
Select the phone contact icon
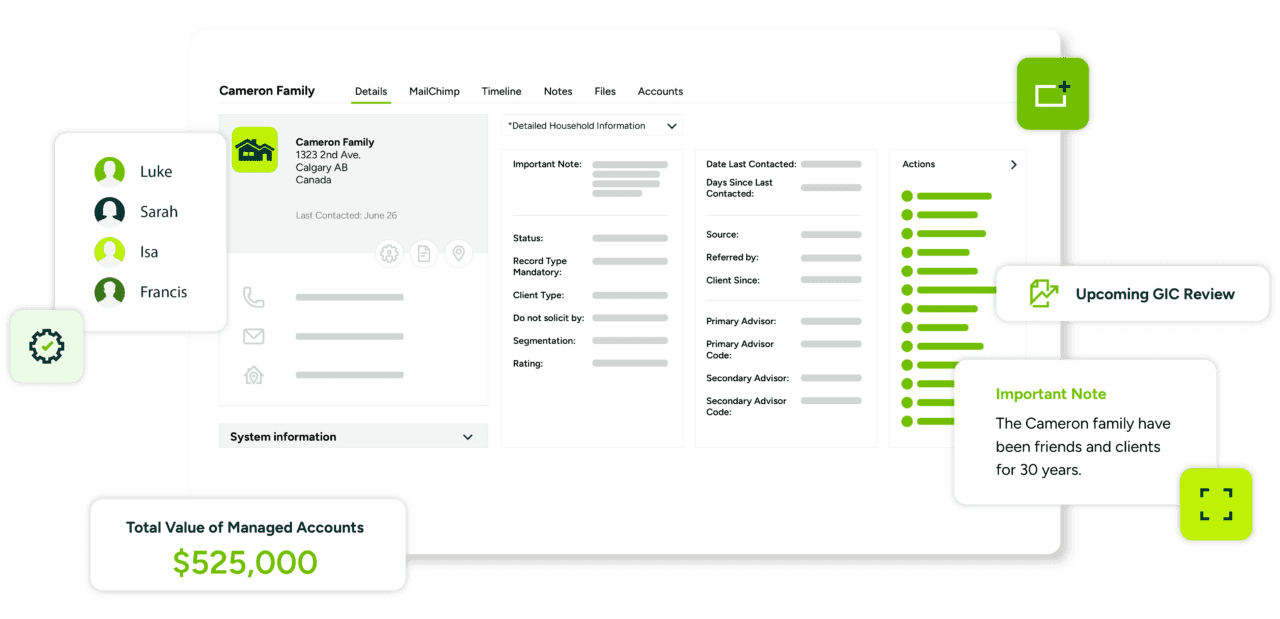coord(253,296)
